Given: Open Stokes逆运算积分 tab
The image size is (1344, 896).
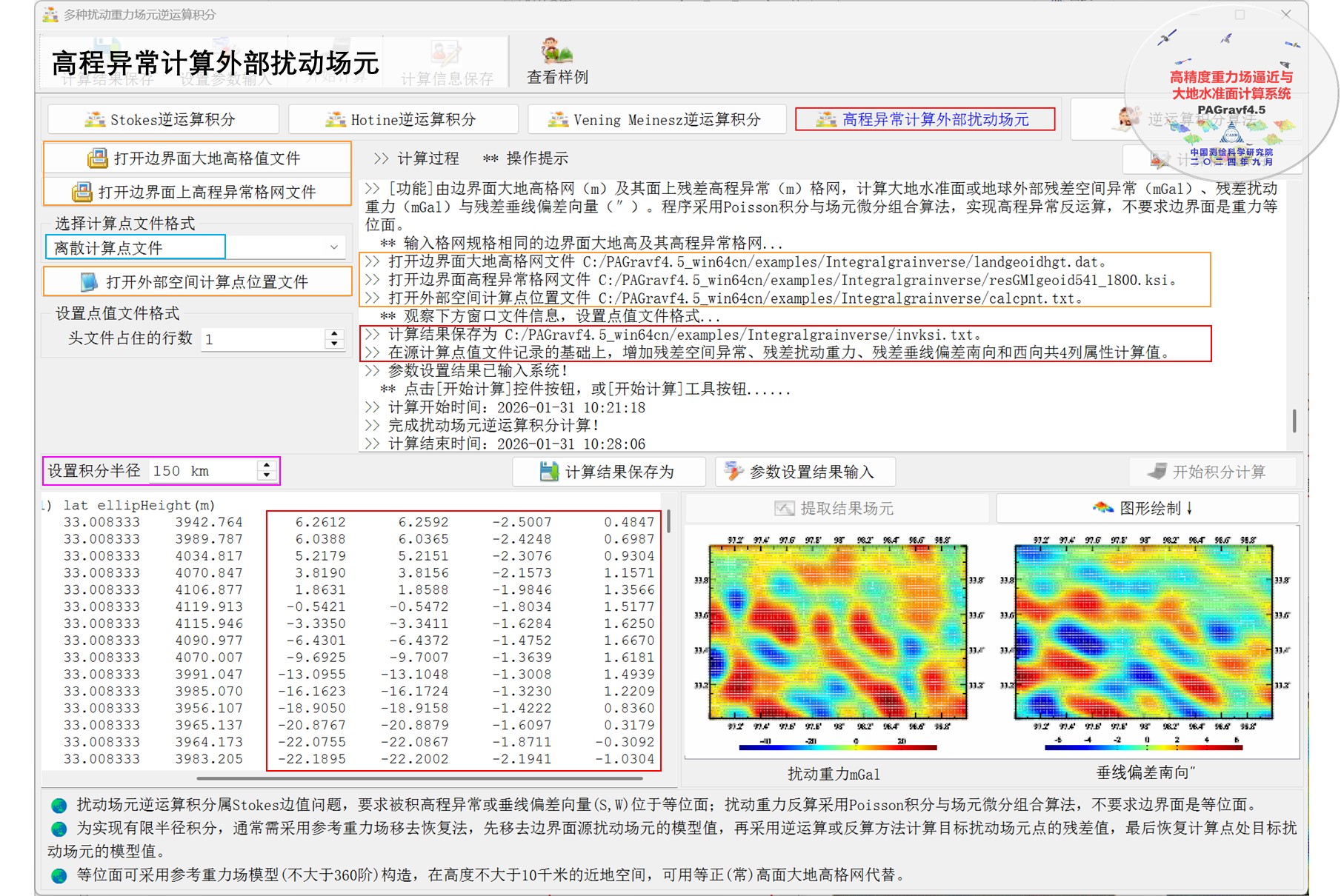Looking at the screenshot, I should pyautogui.click(x=163, y=119).
